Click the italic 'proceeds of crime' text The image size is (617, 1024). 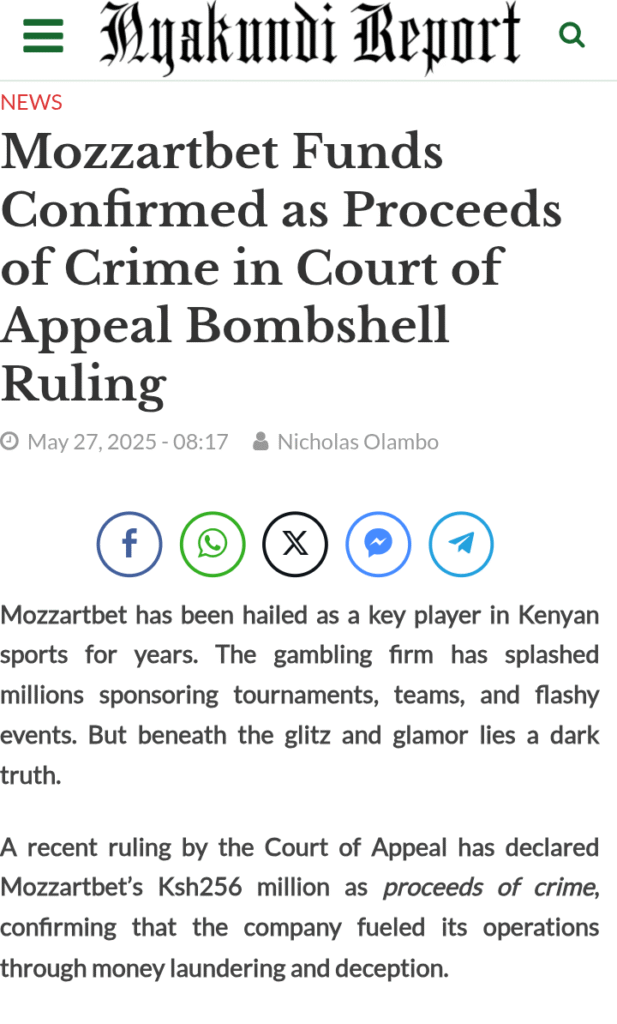(490, 888)
